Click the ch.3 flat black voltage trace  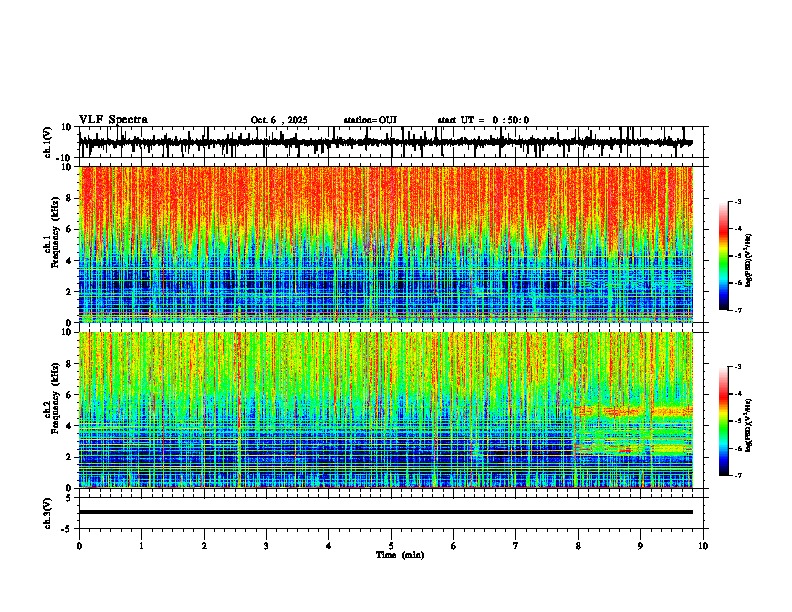pyautogui.click(x=386, y=512)
